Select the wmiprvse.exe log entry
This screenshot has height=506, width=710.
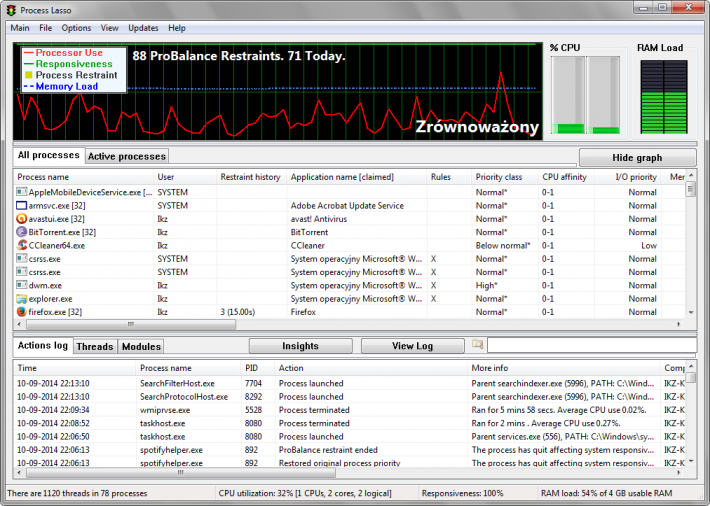click(350, 410)
